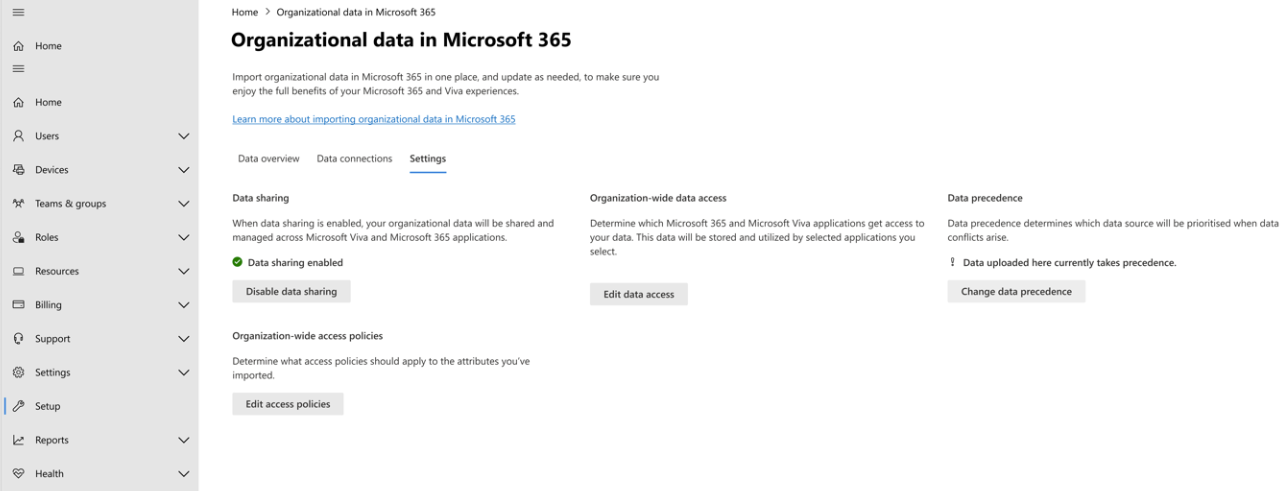Click the Reports chart icon
This screenshot has width=1287, height=491.
[x=18, y=440]
